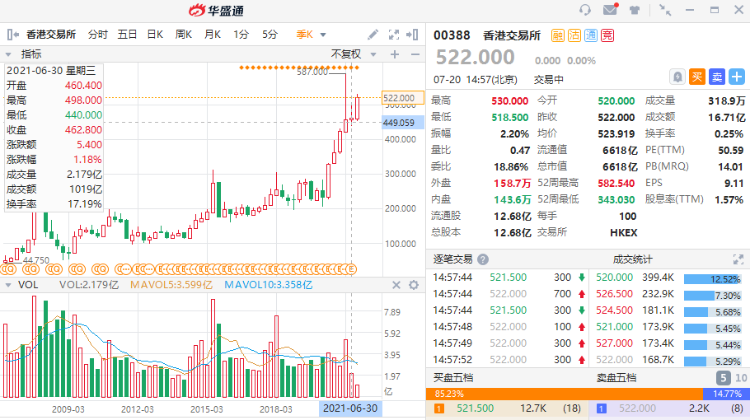
Task: Open VOL indicator settings gear
Action: click(x=414, y=285)
